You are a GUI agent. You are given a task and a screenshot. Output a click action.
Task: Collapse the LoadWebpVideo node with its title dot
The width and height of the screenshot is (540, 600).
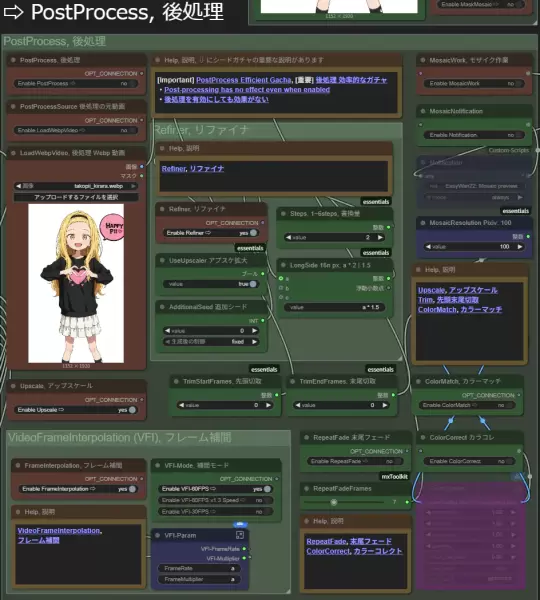(13, 153)
